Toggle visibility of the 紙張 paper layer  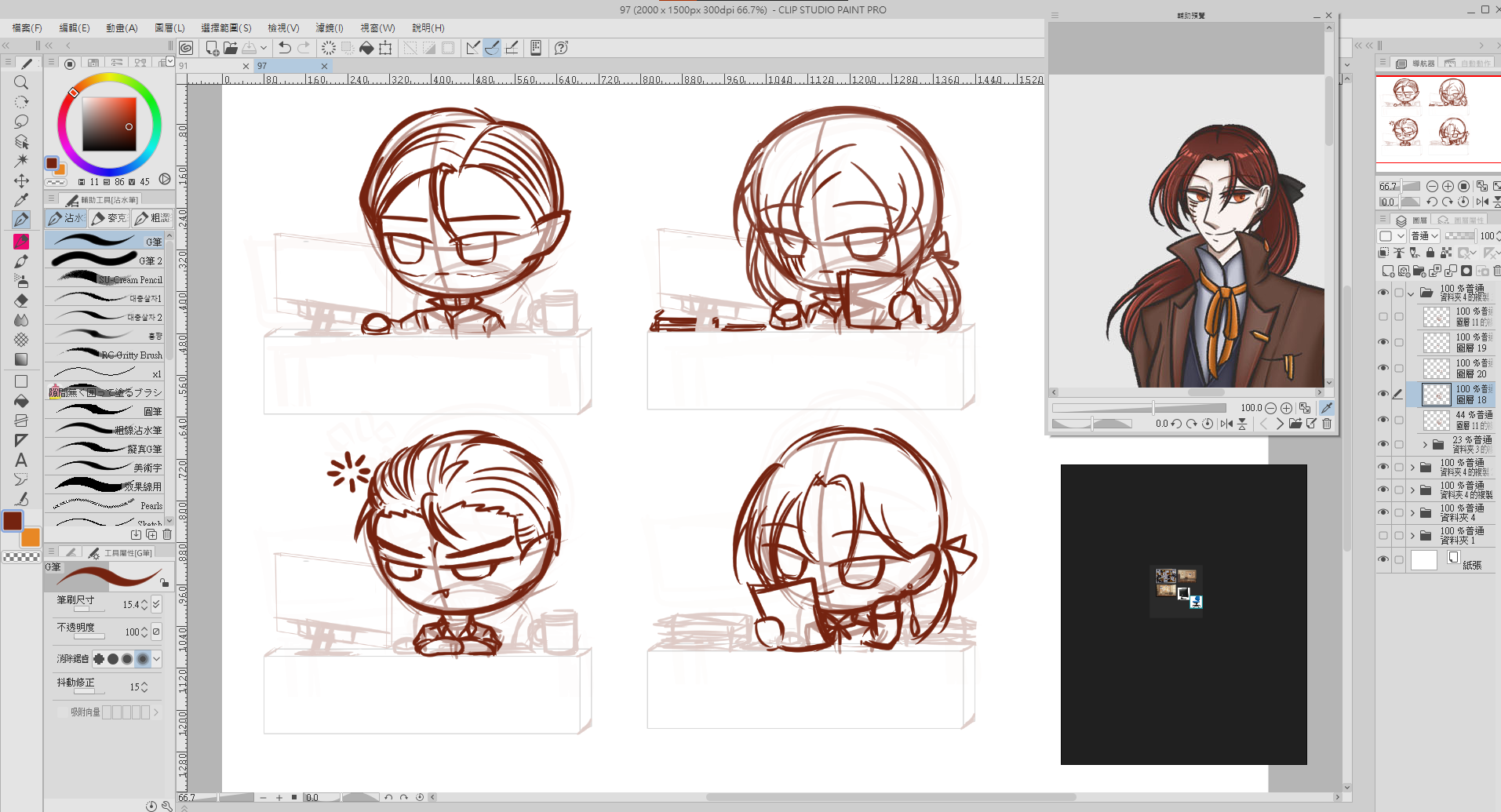pyautogui.click(x=1383, y=559)
